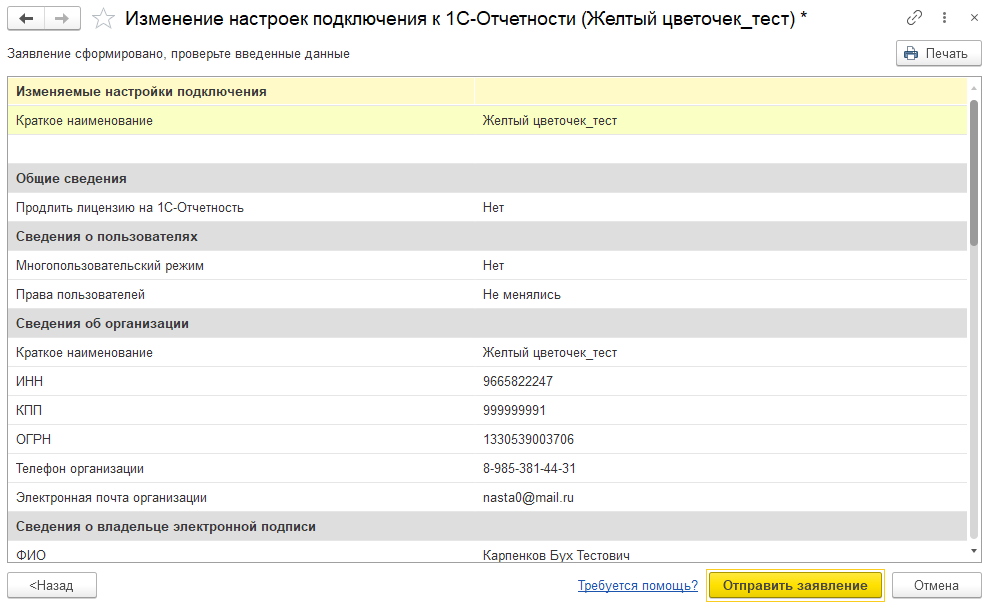This screenshot has width=996, height=609.
Task: Select the КПП value 999999991
Action: (513, 410)
